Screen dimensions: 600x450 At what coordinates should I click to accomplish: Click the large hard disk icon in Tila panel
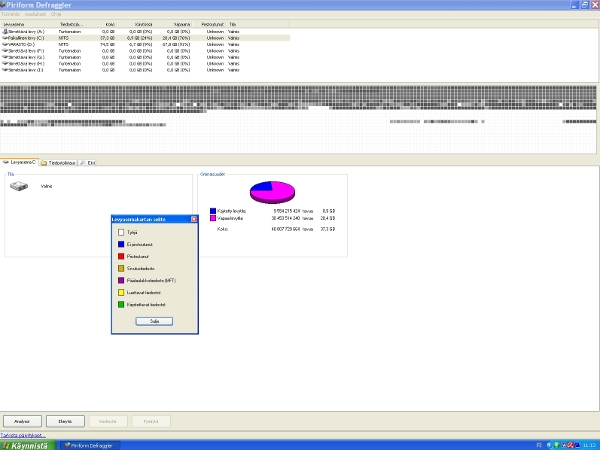(19, 186)
